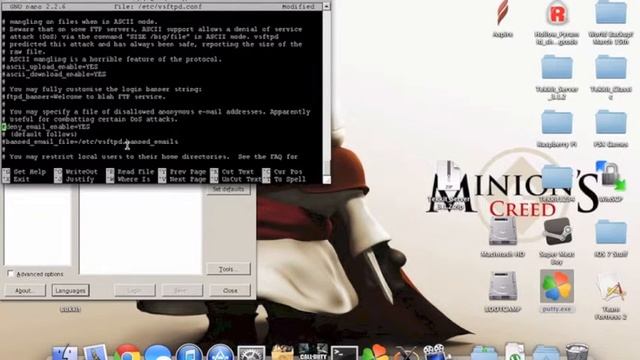
Task: Select the WinSCP padlock desktop icon
Action: pos(611,176)
